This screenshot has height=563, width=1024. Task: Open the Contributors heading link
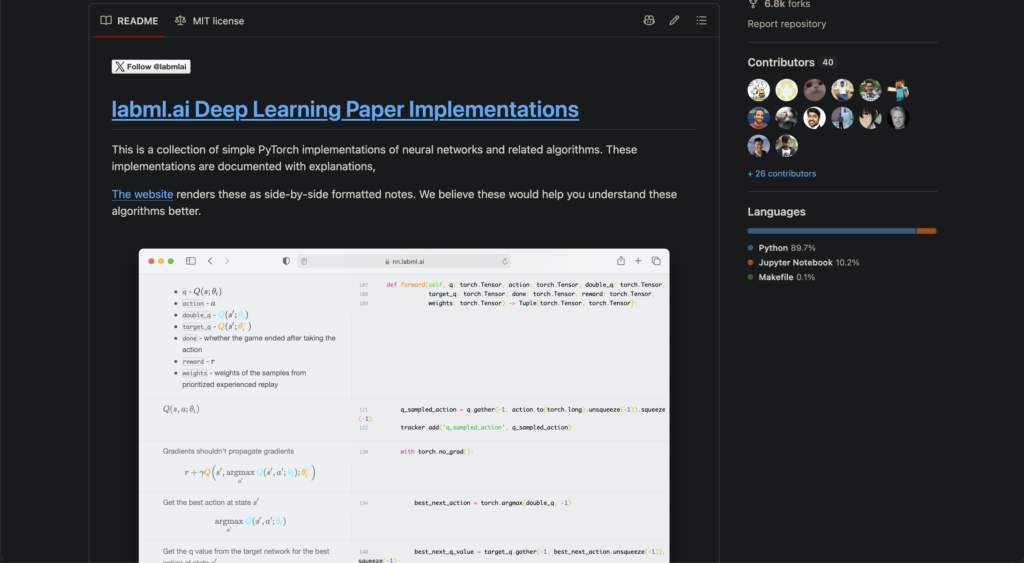click(x=780, y=62)
